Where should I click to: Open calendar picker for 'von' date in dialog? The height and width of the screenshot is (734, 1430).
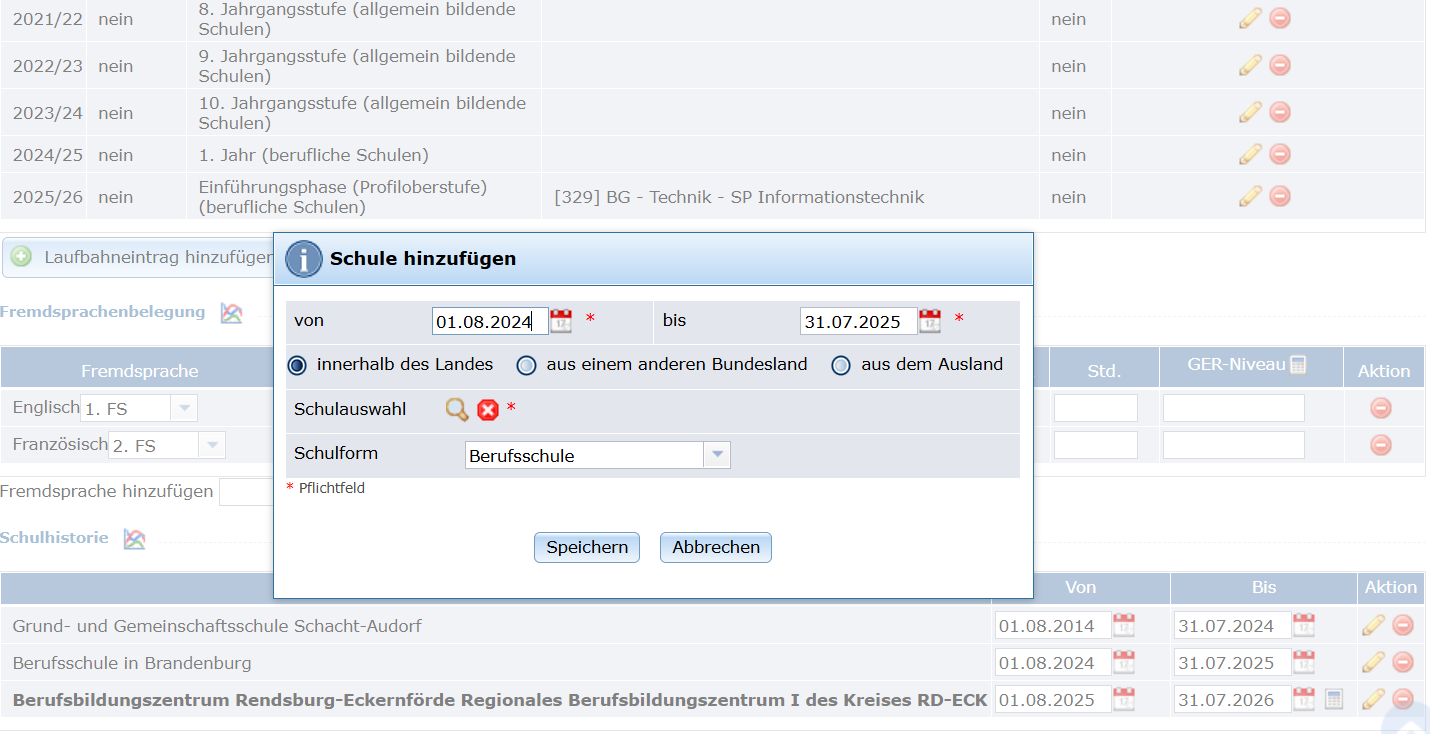[561, 321]
